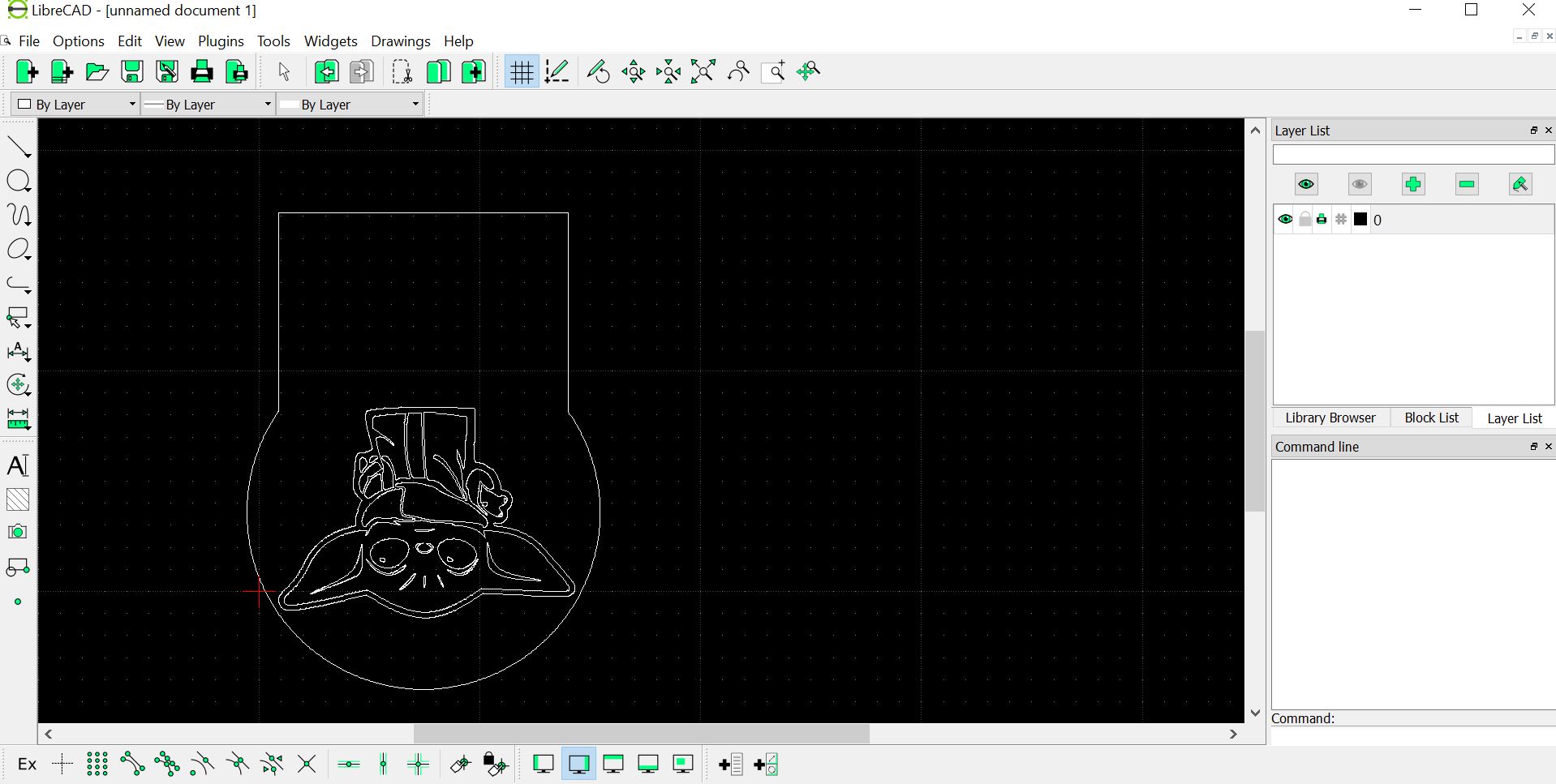Insert an image with the Image tool
This screenshot has width=1556, height=784.
[x=18, y=533]
